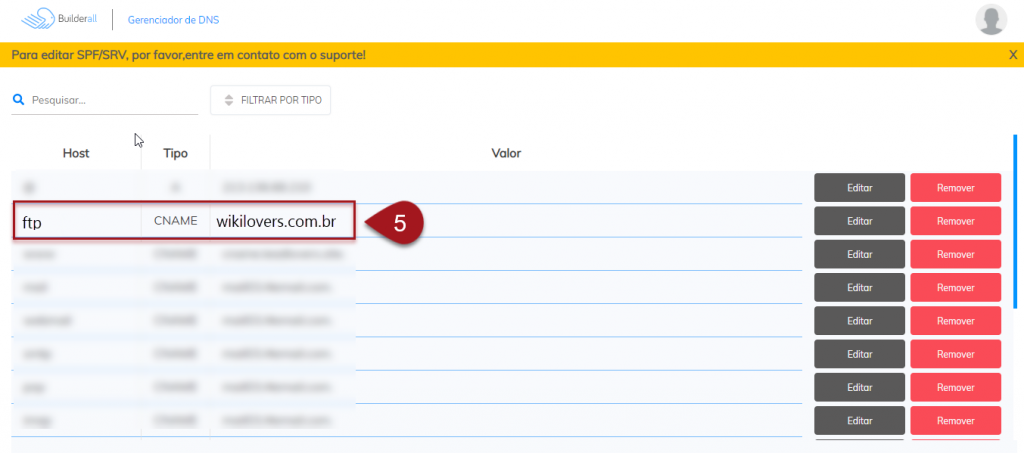Click the Builderall logo icon
This screenshot has height=453, width=1024.
(x=38, y=19)
